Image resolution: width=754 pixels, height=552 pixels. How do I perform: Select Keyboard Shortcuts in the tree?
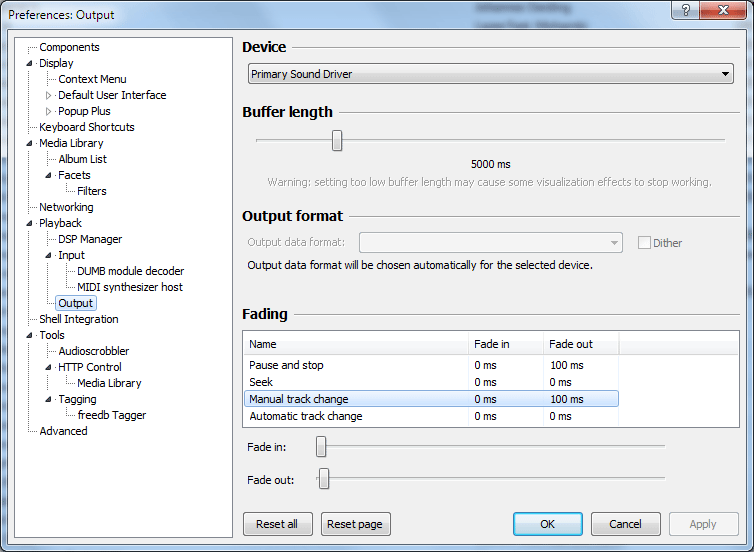pyautogui.click(x=86, y=127)
